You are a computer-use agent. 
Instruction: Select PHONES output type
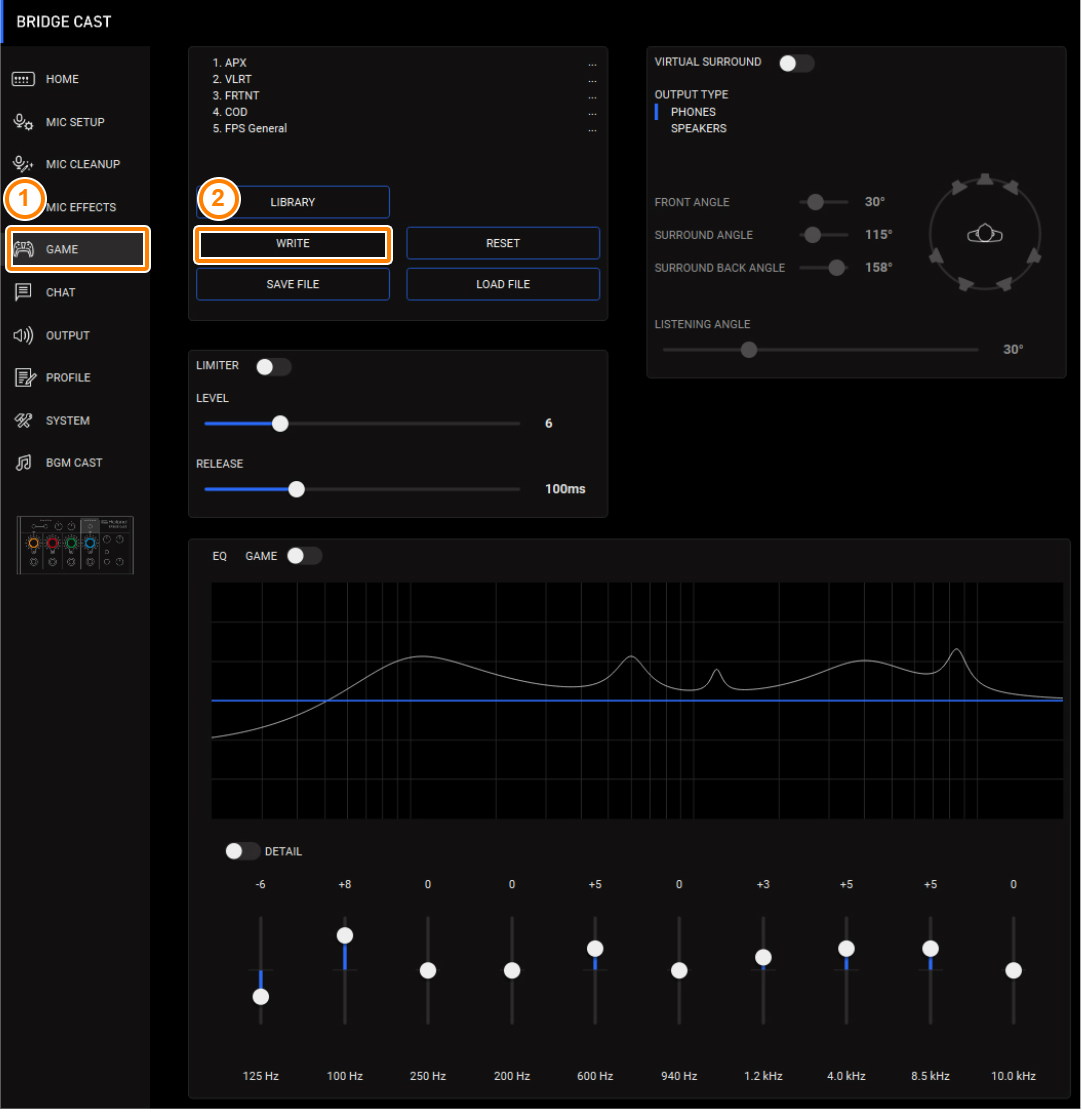point(693,112)
